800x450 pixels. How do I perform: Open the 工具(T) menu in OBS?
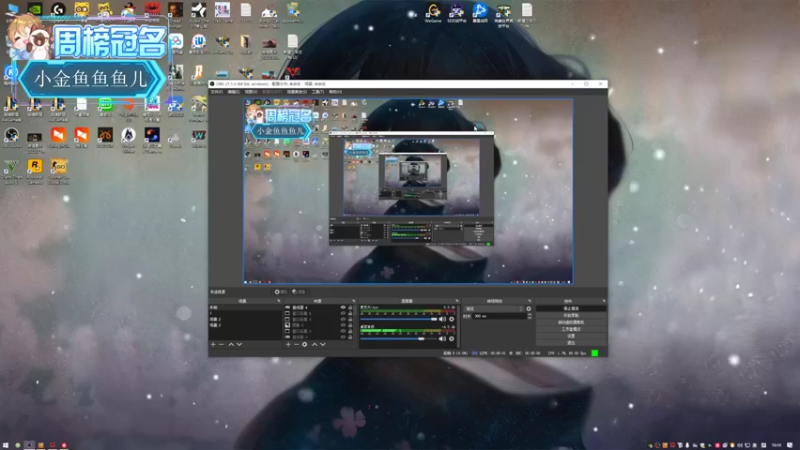tap(318, 92)
